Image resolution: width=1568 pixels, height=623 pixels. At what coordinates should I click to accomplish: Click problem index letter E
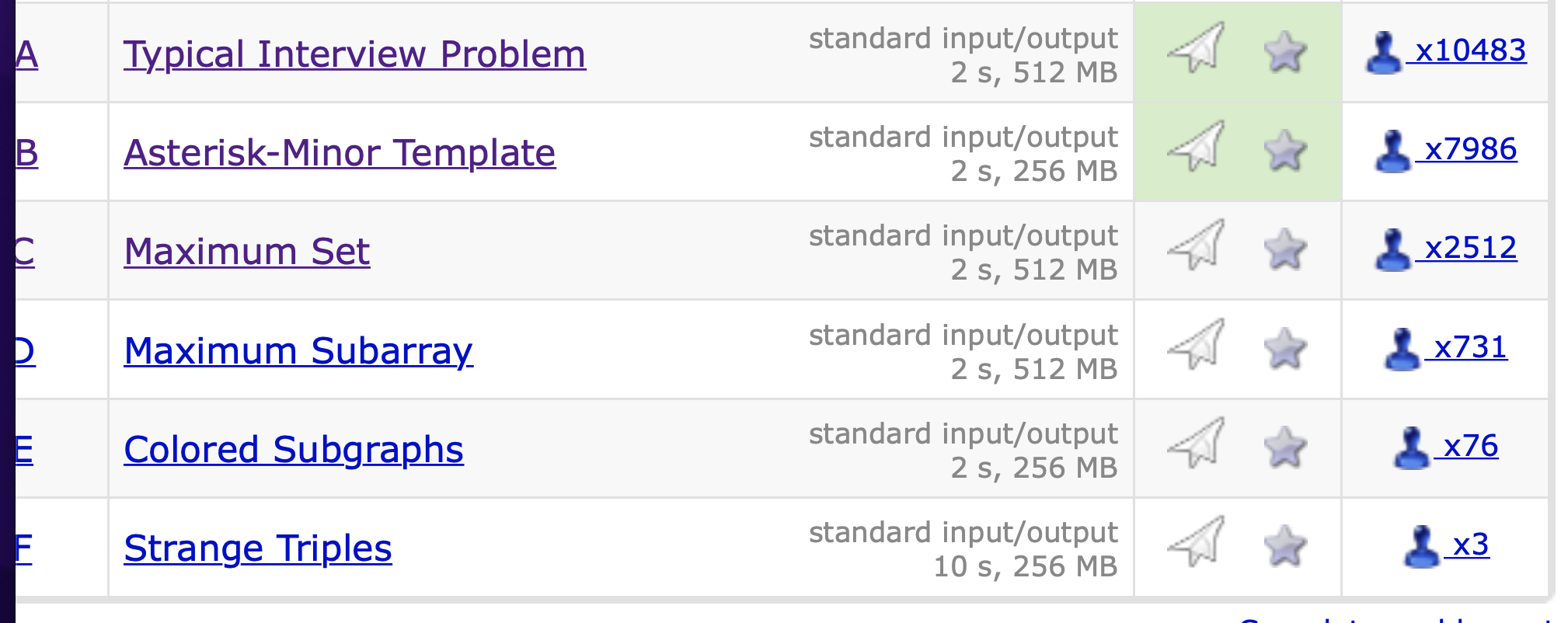coord(24,450)
